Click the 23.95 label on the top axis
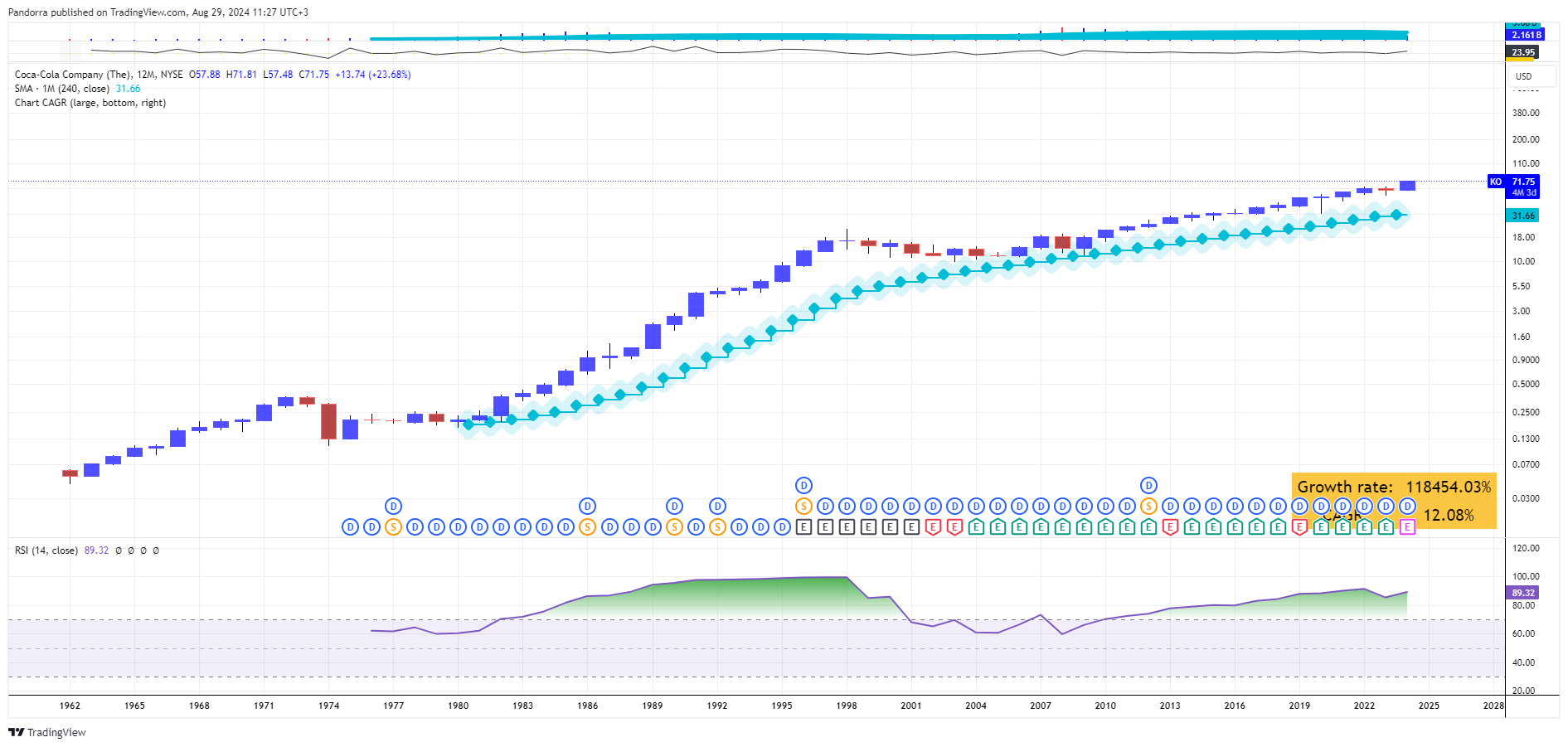 click(x=1523, y=52)
